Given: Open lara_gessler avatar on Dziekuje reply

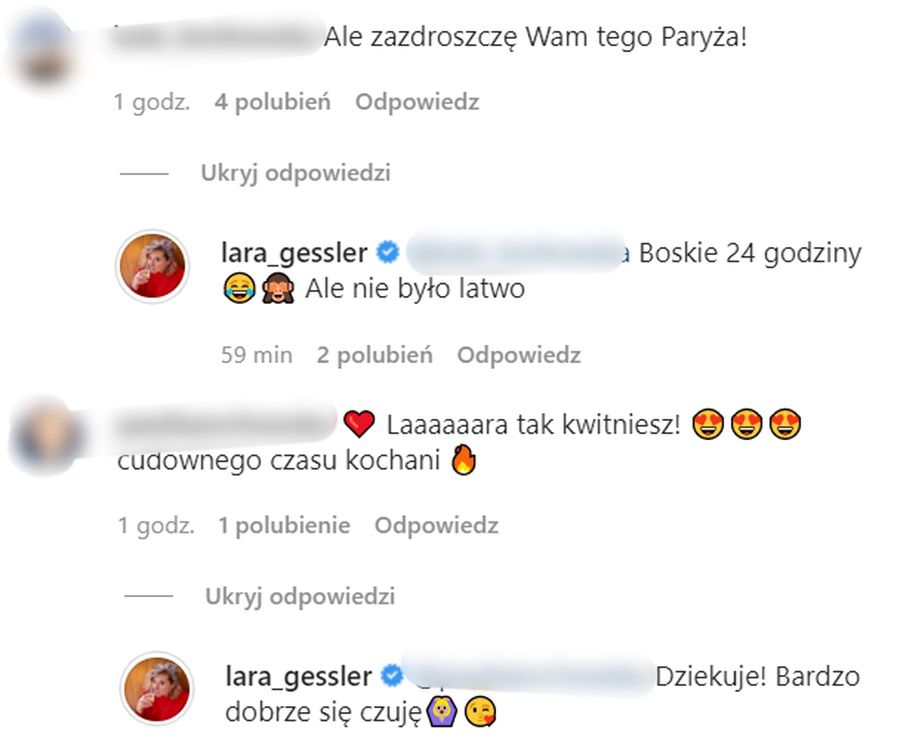Looking at the screenshot, I should (157, 688).
